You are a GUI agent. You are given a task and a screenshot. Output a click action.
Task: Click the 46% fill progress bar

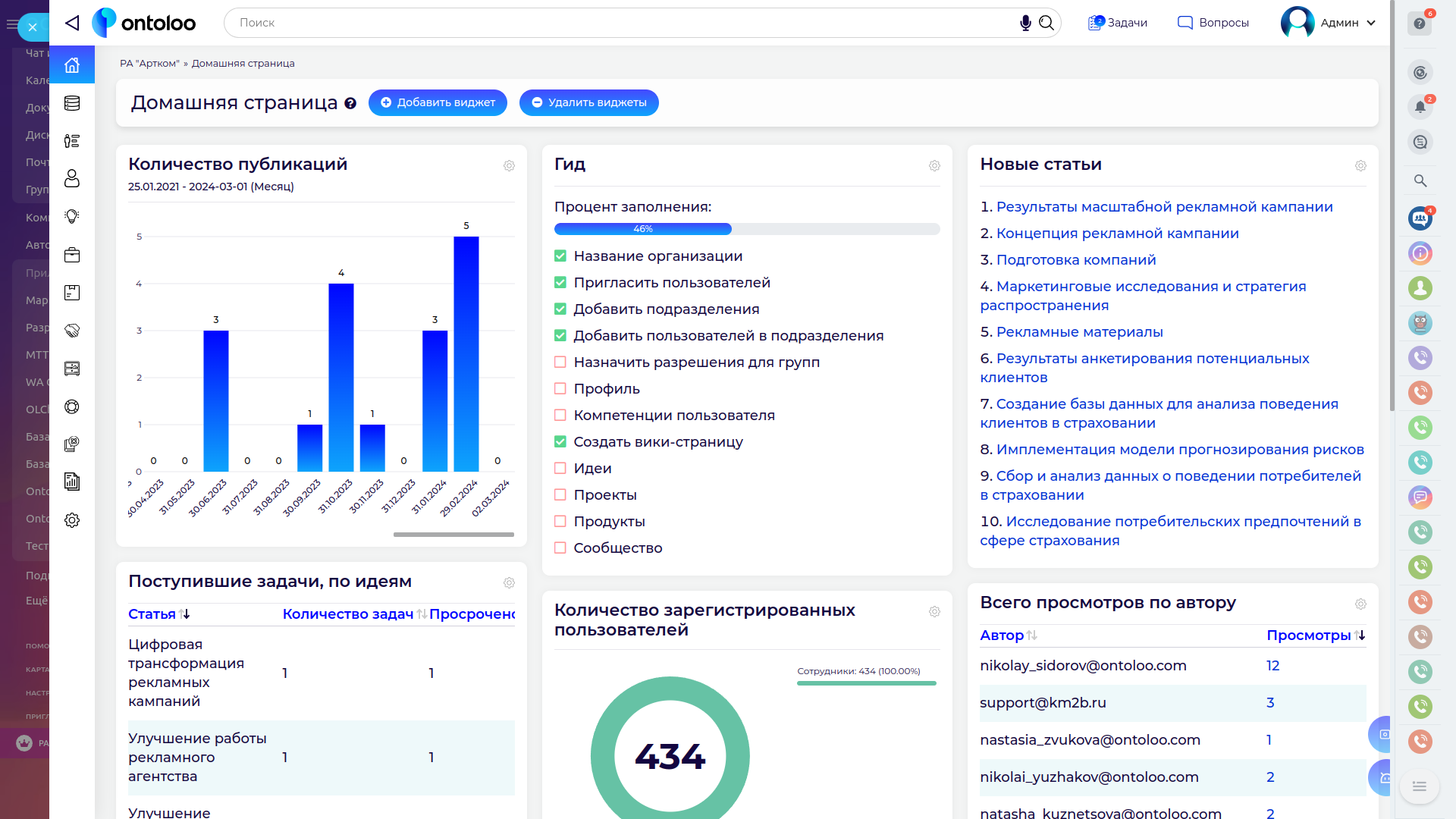[x=747, y=229]
